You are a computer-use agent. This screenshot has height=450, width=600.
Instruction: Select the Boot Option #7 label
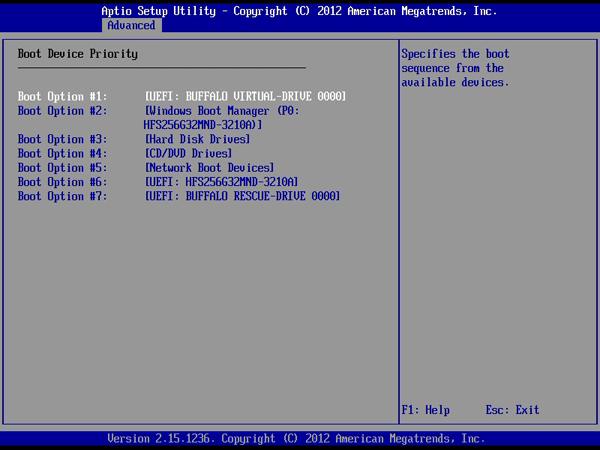pyautogui.click(x=62, y=196)
